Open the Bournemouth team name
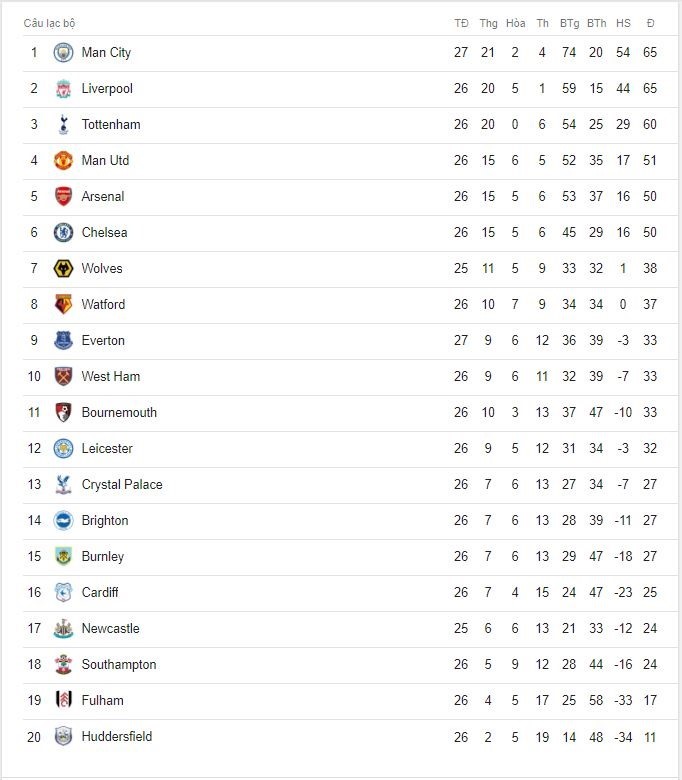 point(119,412)
